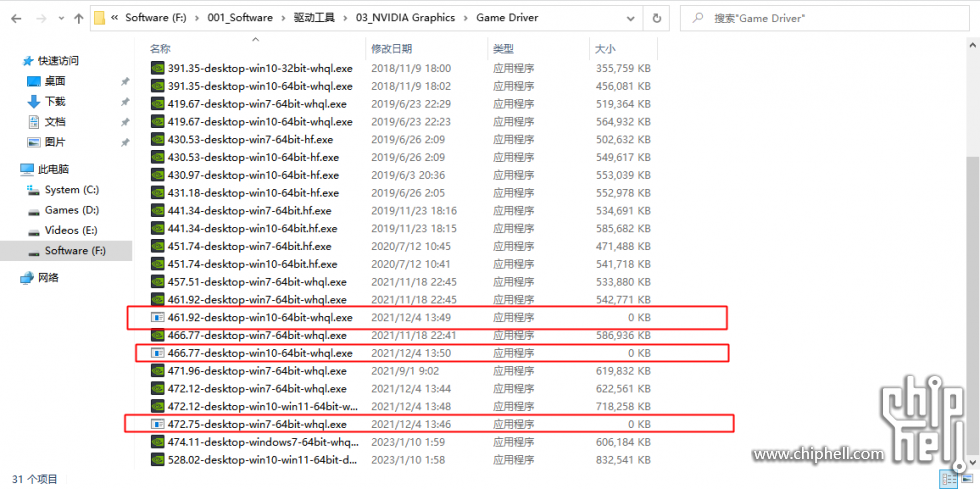The height and width of the screenshot is (489, 980).
Task: Select 431.18-desktop-win10-64bit-hf.exe file
Action: click(253, 193)
